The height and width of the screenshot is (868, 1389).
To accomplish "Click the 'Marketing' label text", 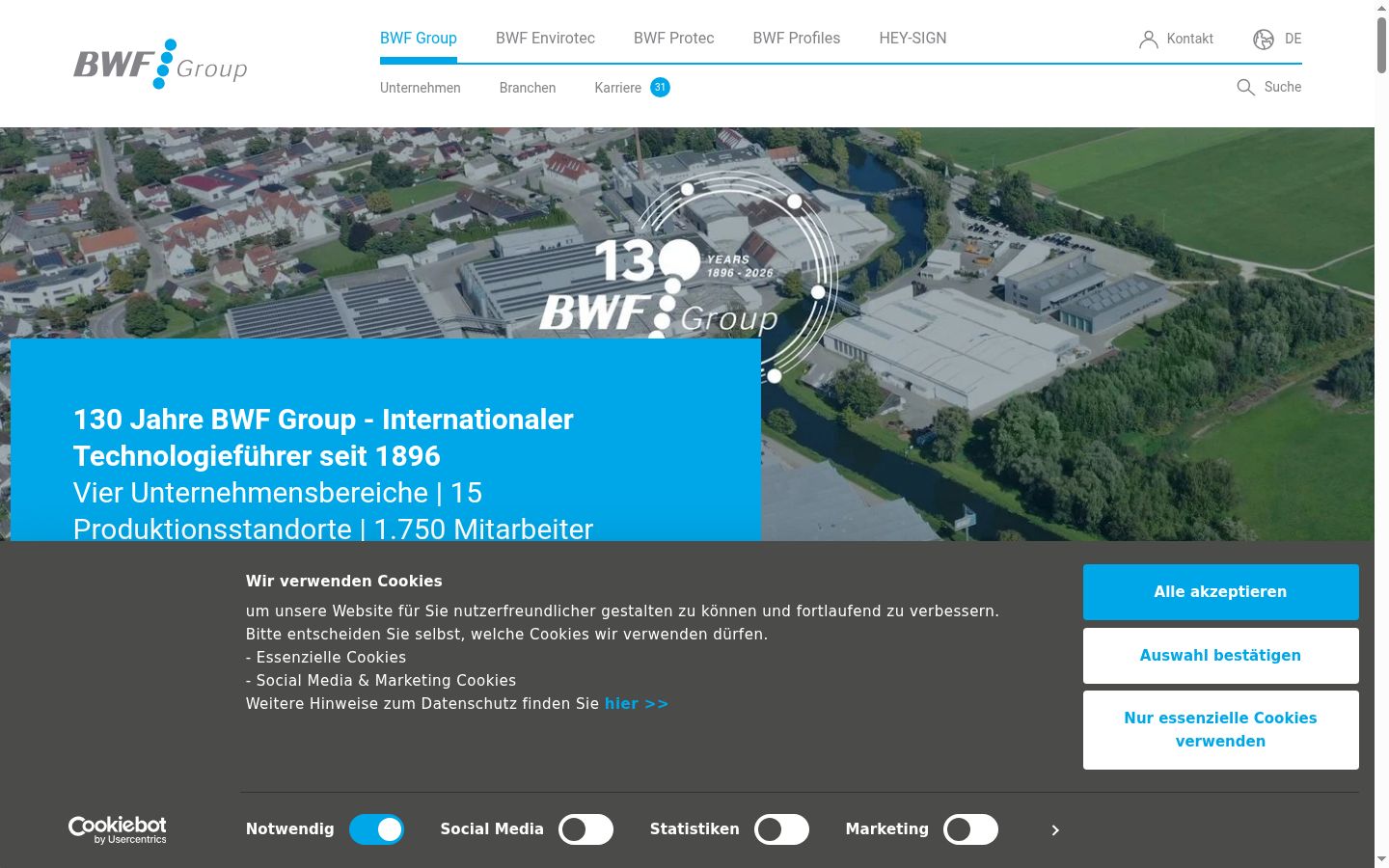I will 887,829.
